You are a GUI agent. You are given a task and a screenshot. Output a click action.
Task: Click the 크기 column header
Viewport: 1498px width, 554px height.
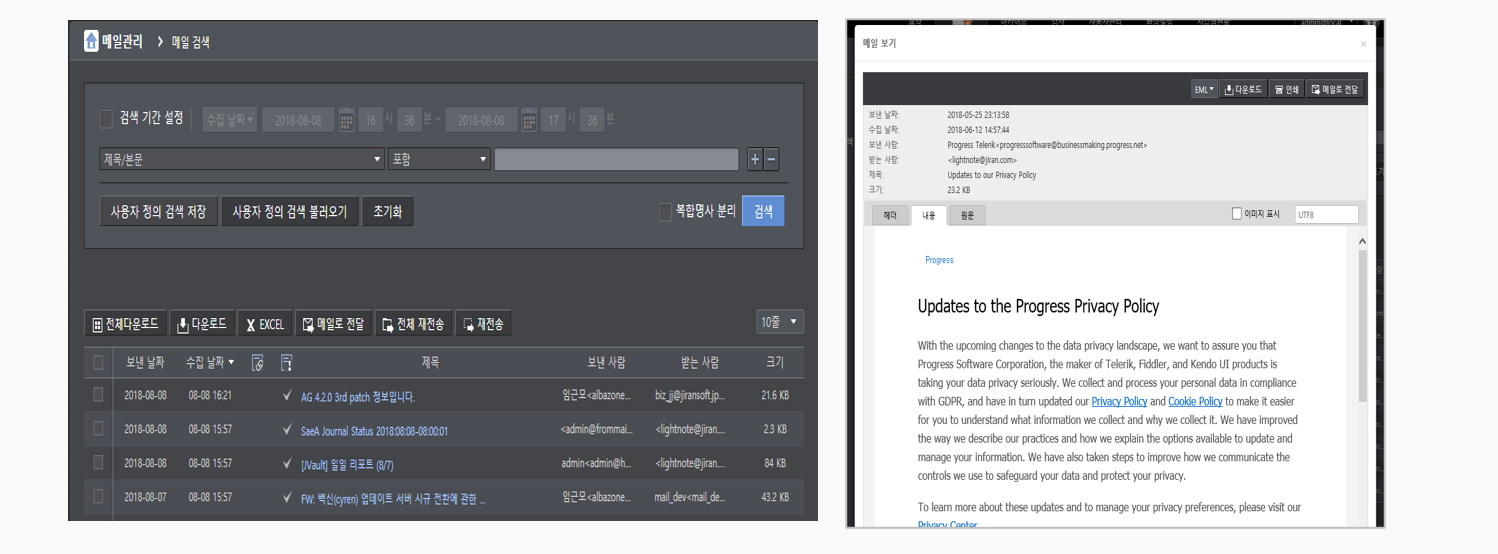coord(774,362)
